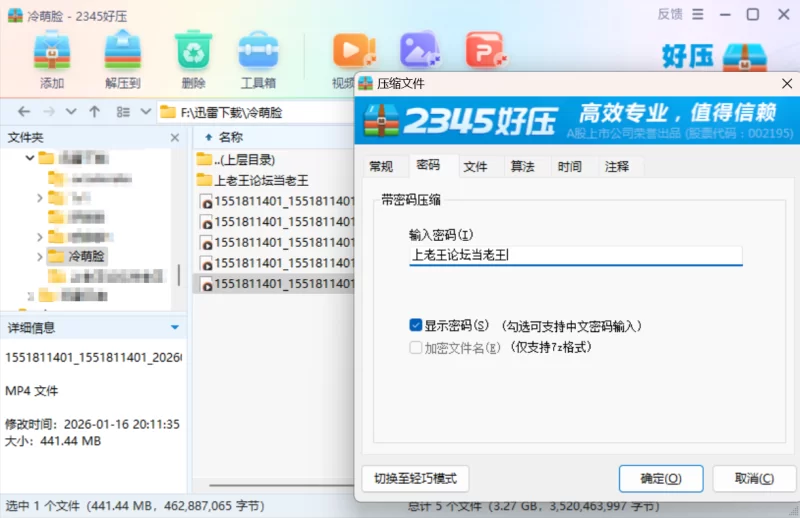Collapse the 详细信息 details panel arrow
The height and width of the screenshot is (518, 800).
click(x=175, y=327)
